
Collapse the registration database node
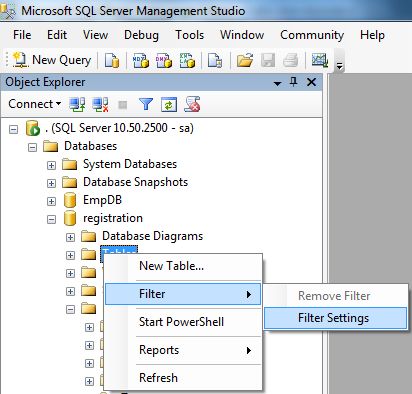coord(51,219)
